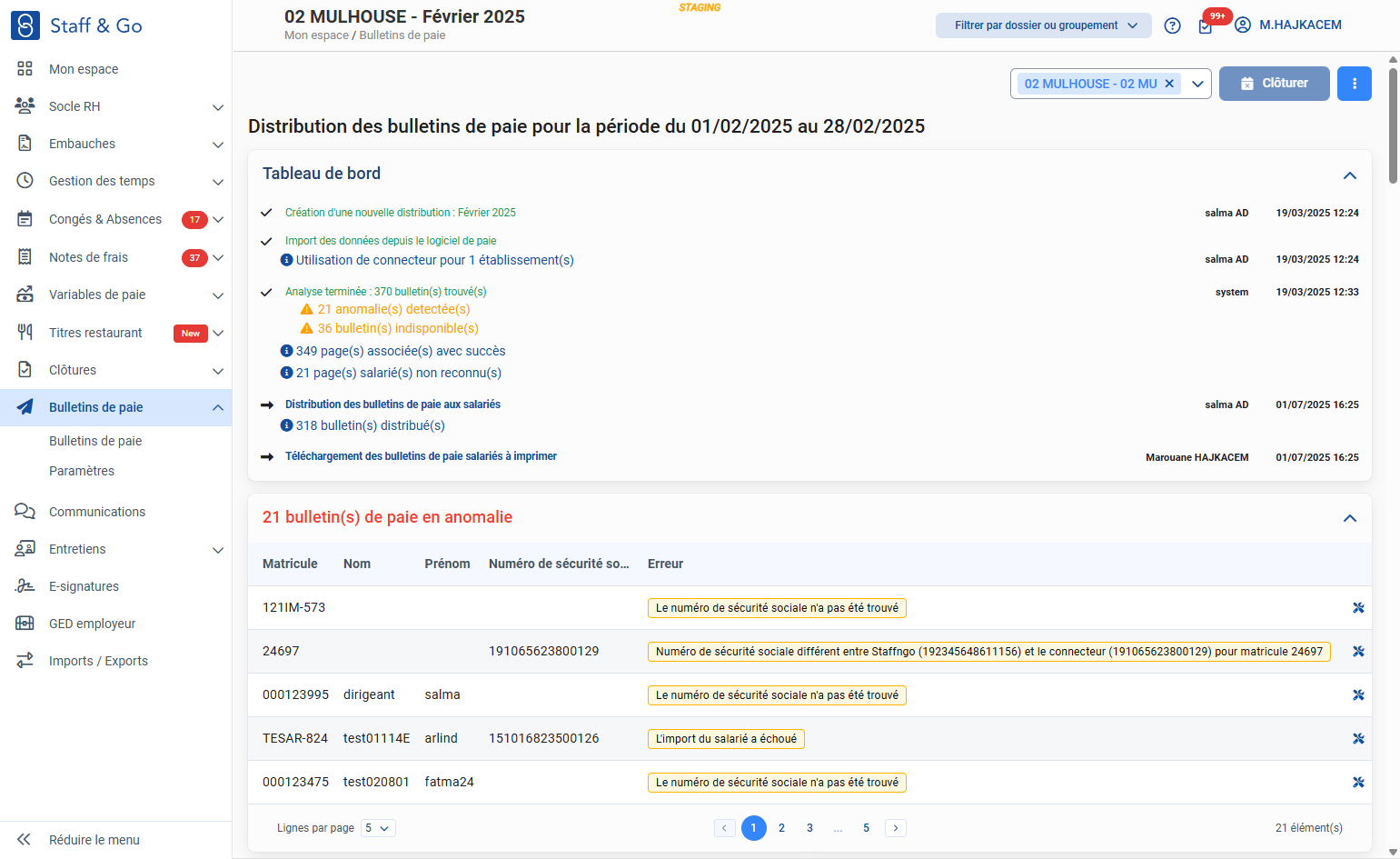Click the repair icon for row 000123475
The image size is (1400, 859).
(1358, 783)
